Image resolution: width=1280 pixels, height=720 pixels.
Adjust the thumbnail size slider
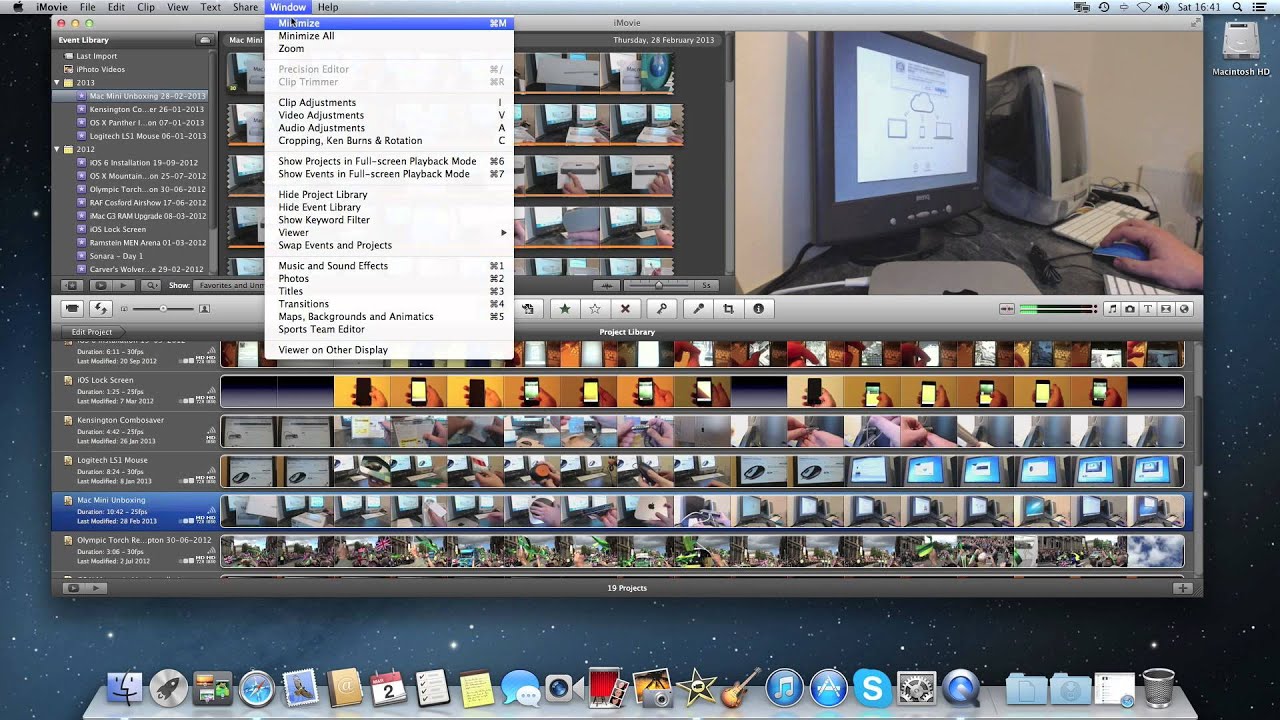click(x=163, y=309)
